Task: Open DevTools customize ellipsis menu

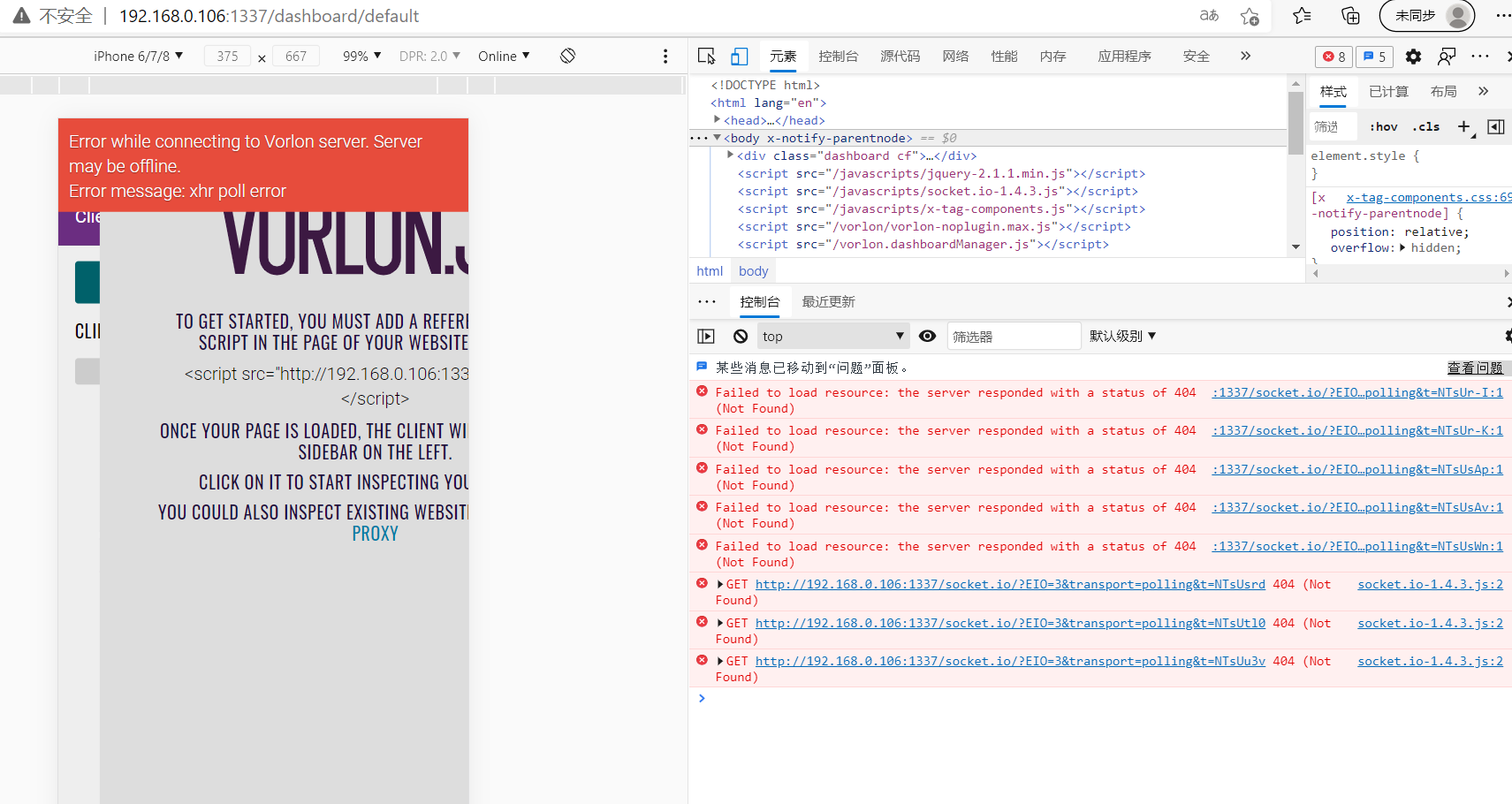Action: click(1480, 57)
